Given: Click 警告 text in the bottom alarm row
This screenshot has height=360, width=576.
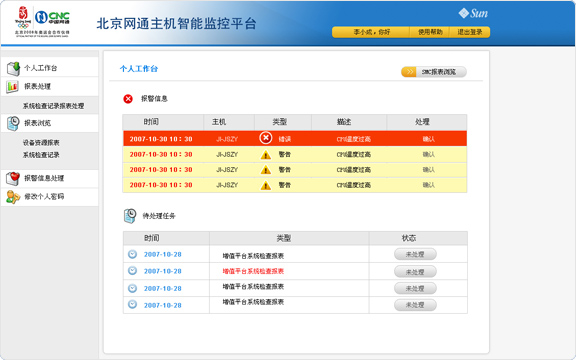Looking at the screenshot, I should point(285,185).
